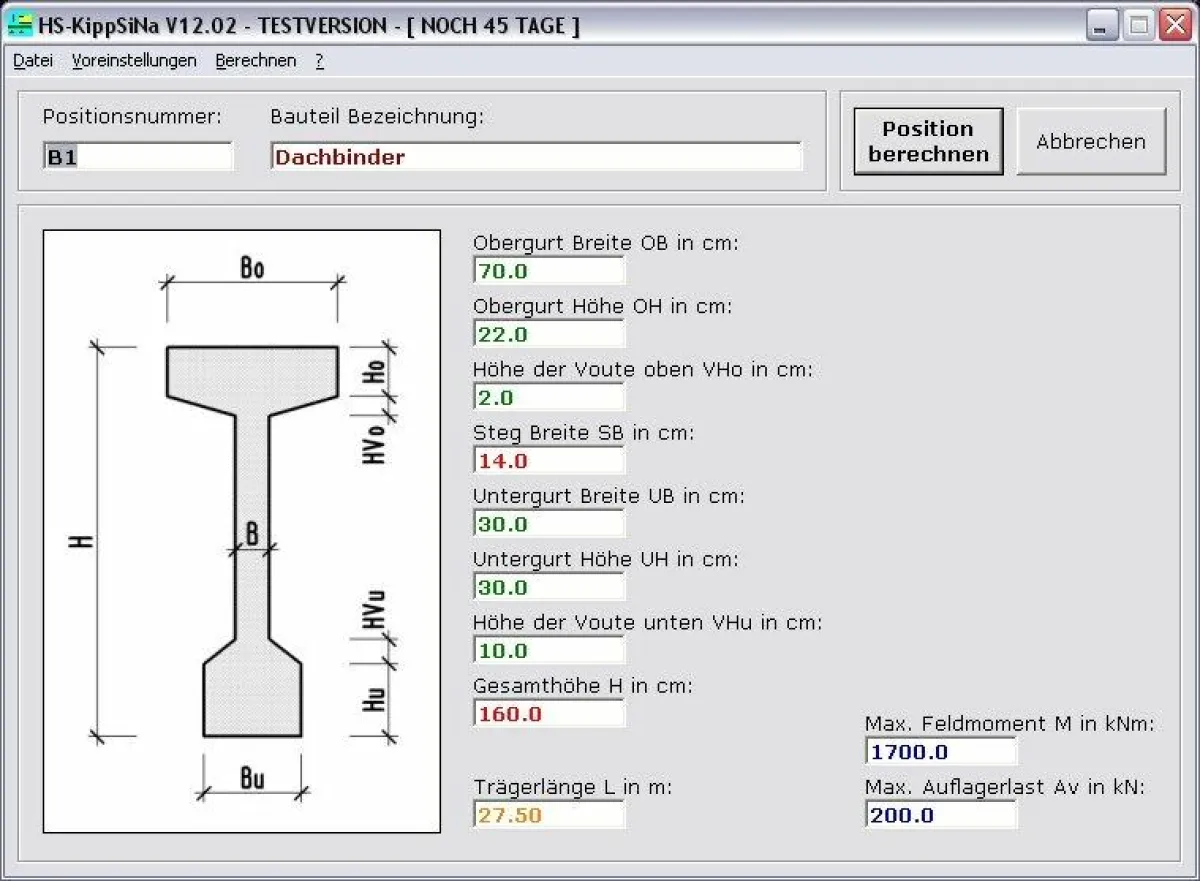Open the Voreinstellungen menu
1200x881 pixels.
(x=134, y=61)
